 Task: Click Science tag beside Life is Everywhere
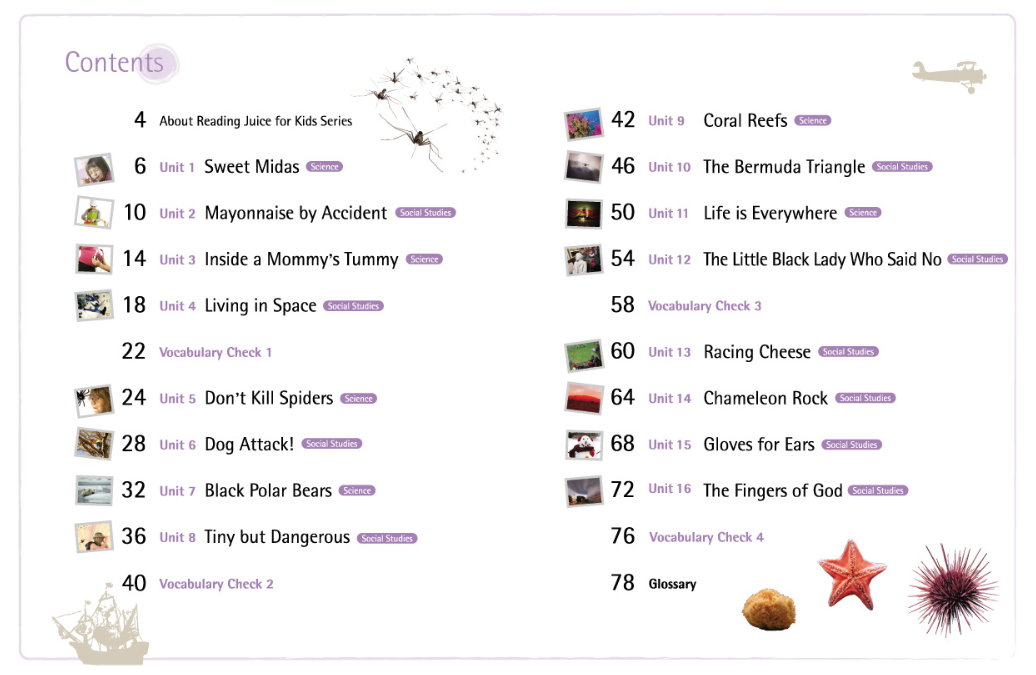[862, 213]
